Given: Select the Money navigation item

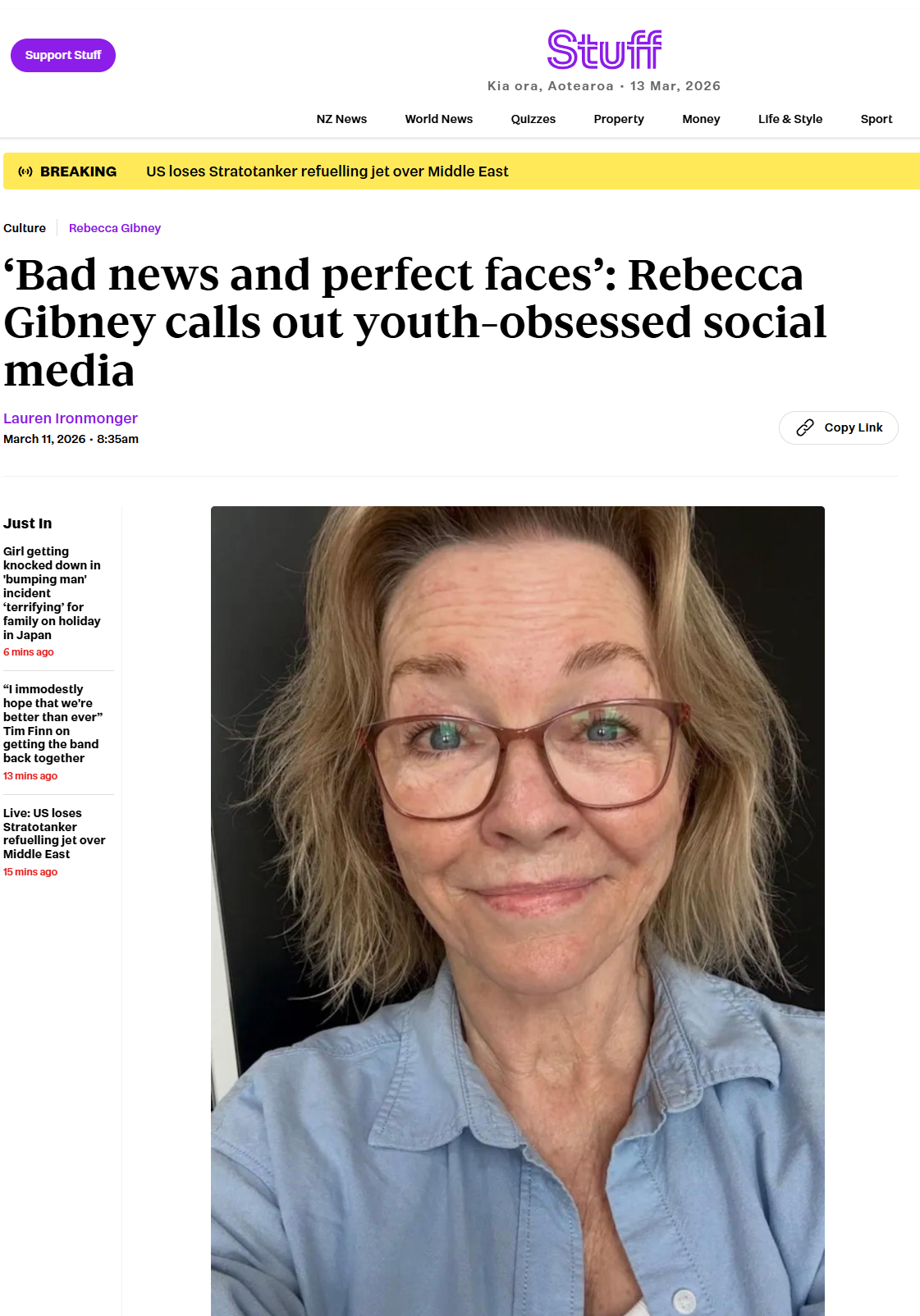Looking at the screenshot, I should (701, 119).
